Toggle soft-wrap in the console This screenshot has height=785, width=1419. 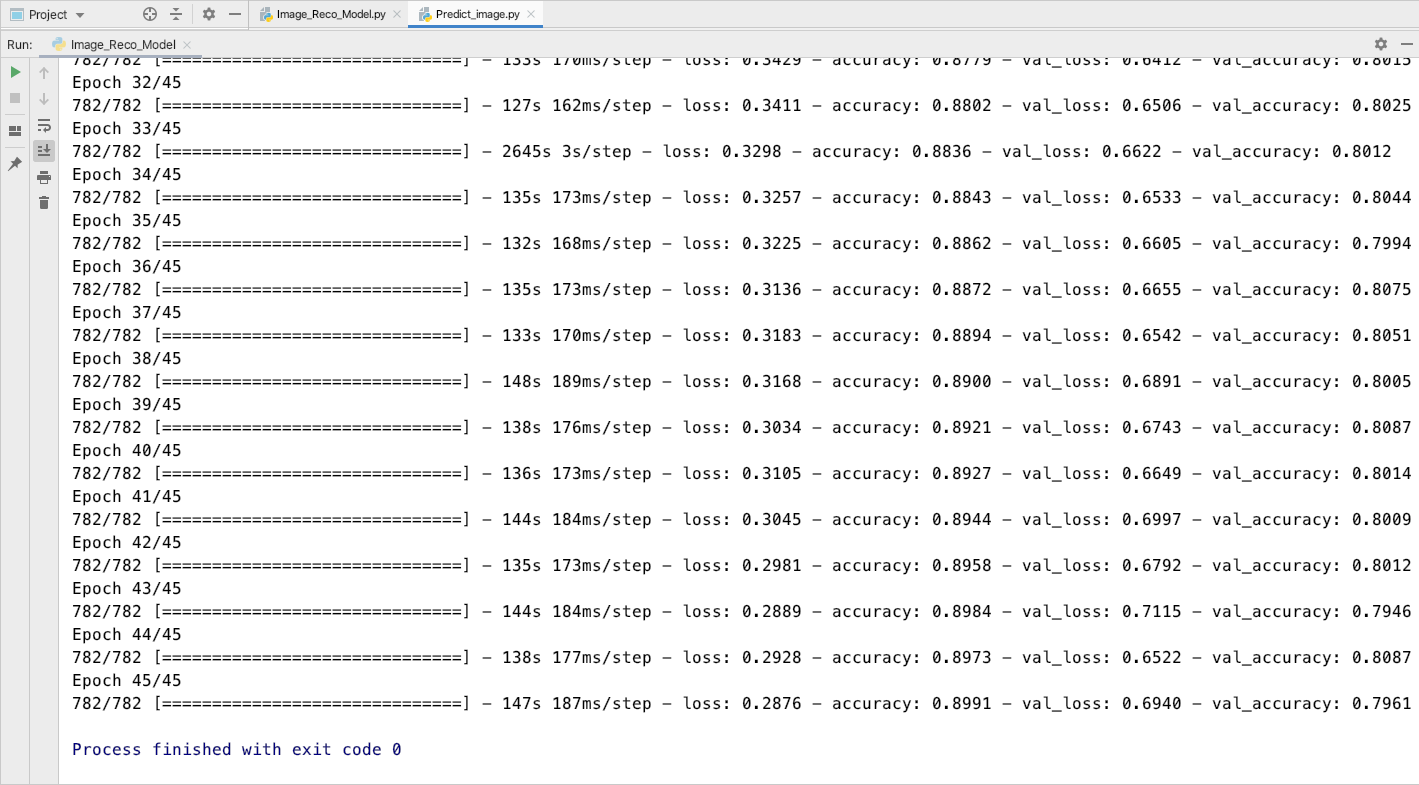[x=43, y=126]
